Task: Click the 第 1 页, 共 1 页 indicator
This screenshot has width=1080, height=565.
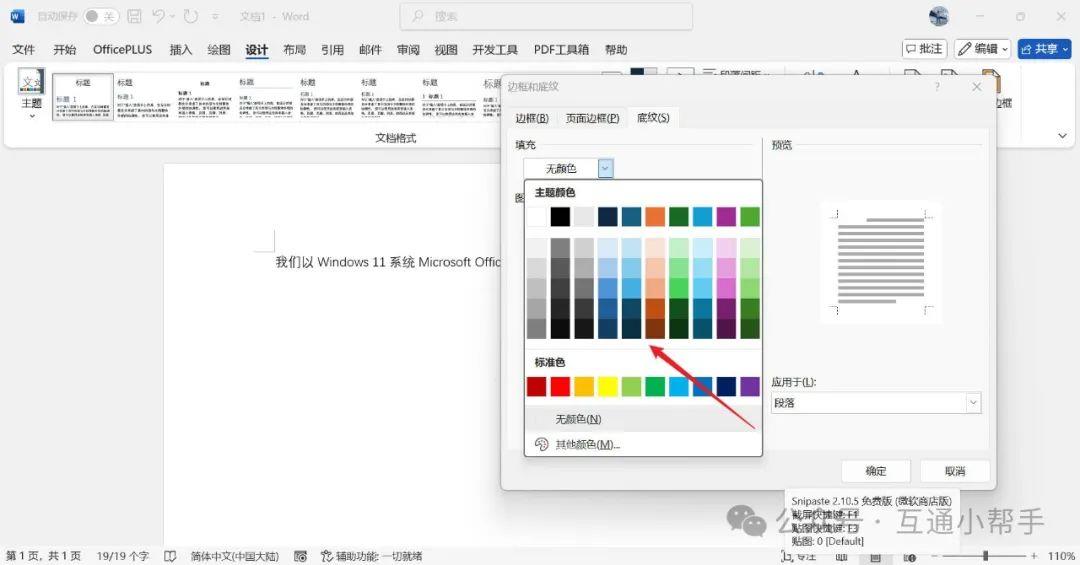Action: (x=43, y=556)
